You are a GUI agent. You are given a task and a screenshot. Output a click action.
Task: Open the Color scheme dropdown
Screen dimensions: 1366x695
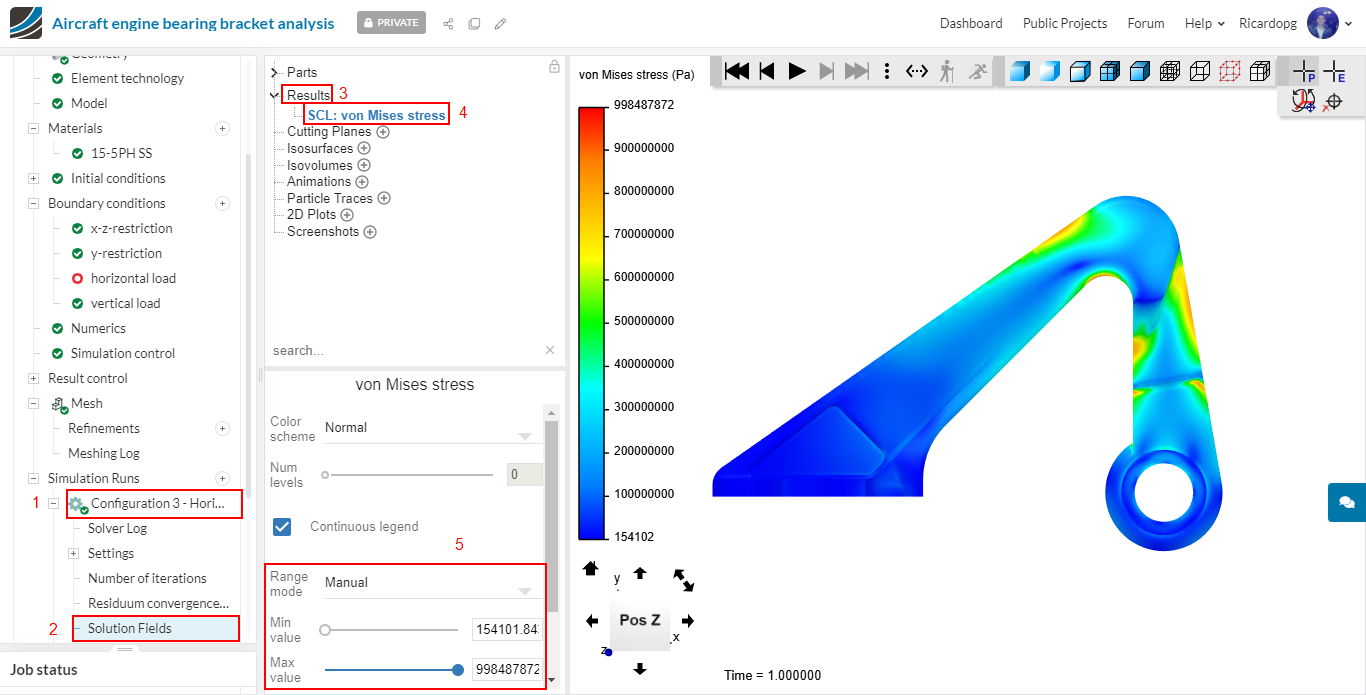pyautogui.click(x=432, y=429)
